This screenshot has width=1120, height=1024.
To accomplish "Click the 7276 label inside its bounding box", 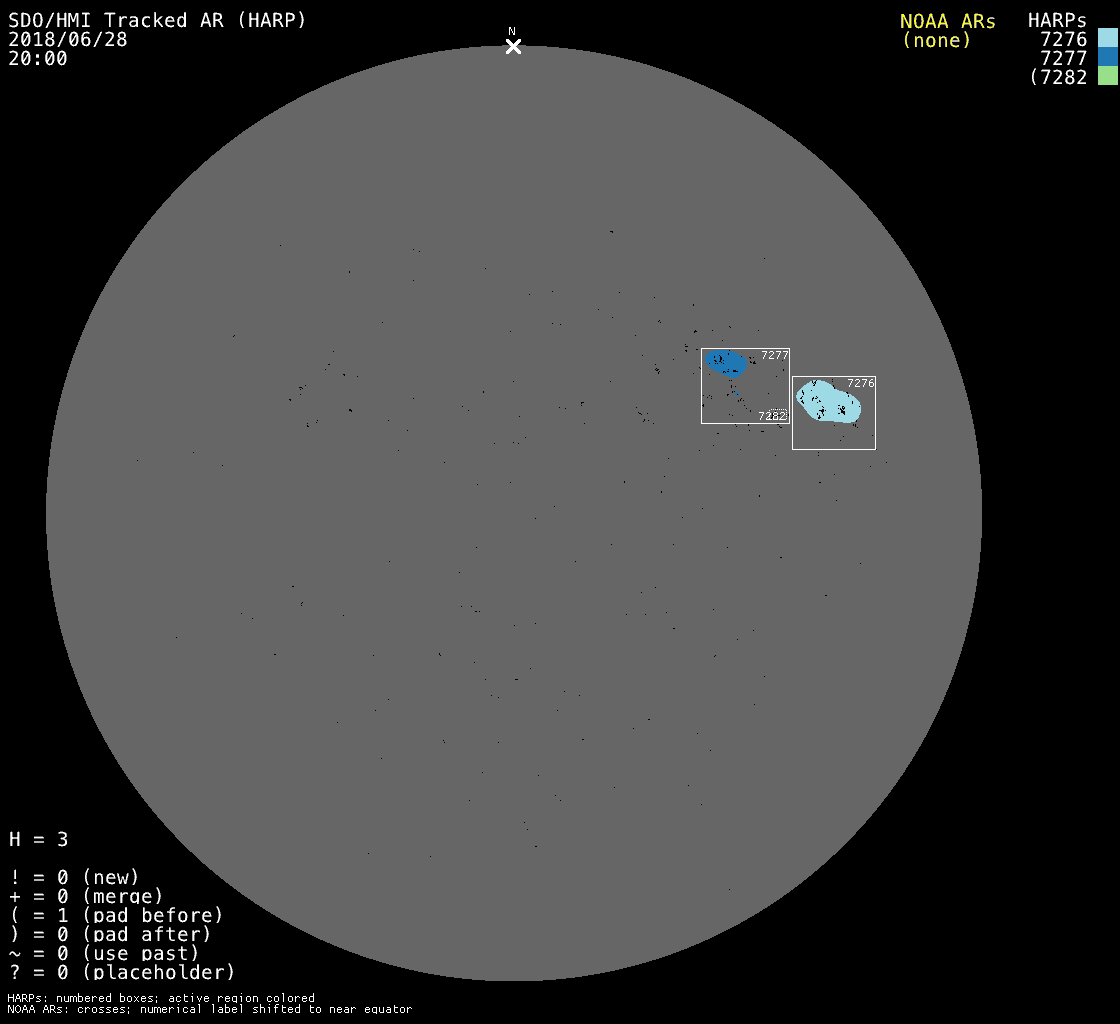I will point(860,383).
